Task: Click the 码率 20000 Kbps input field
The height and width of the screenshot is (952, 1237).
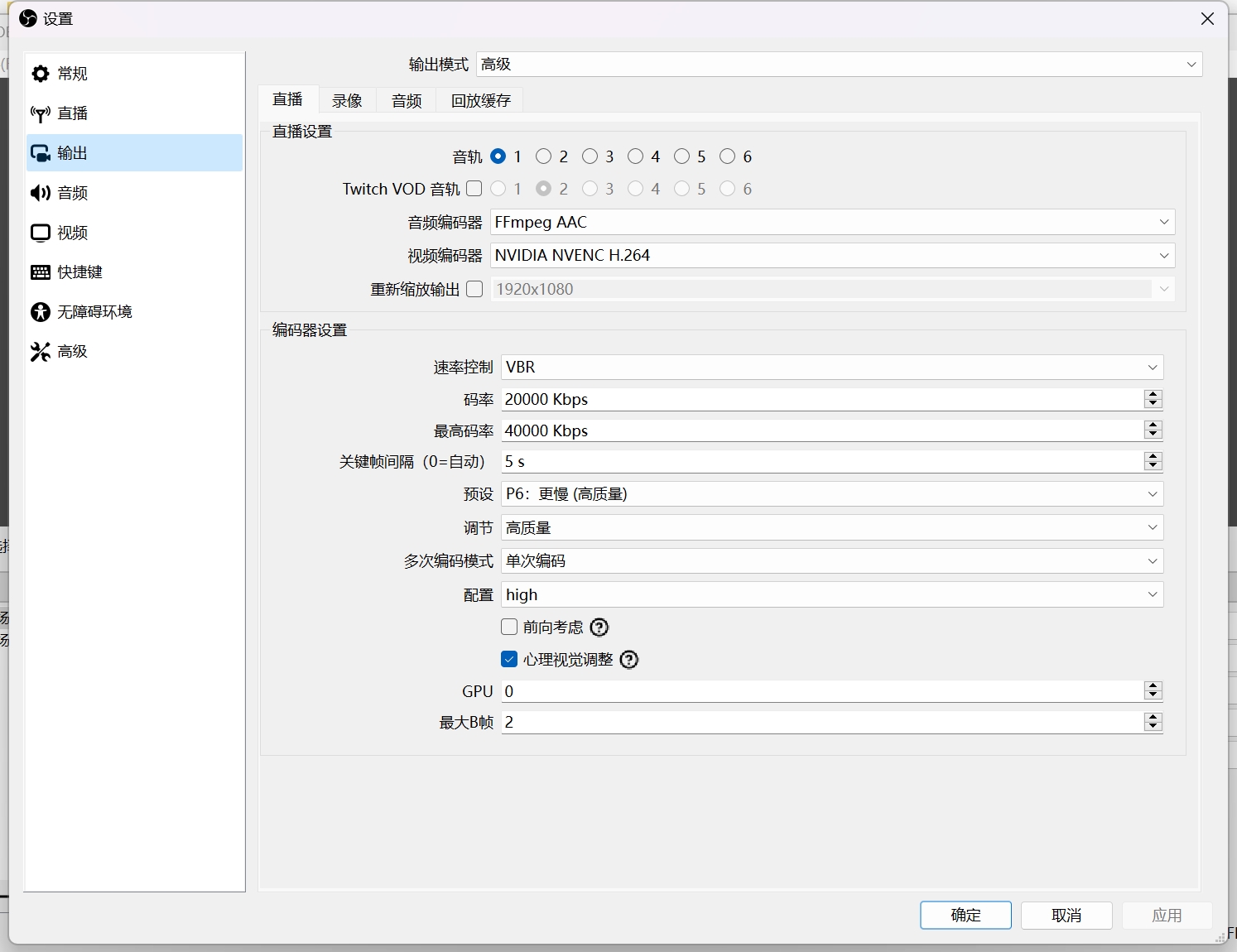Action: [820, 399]
